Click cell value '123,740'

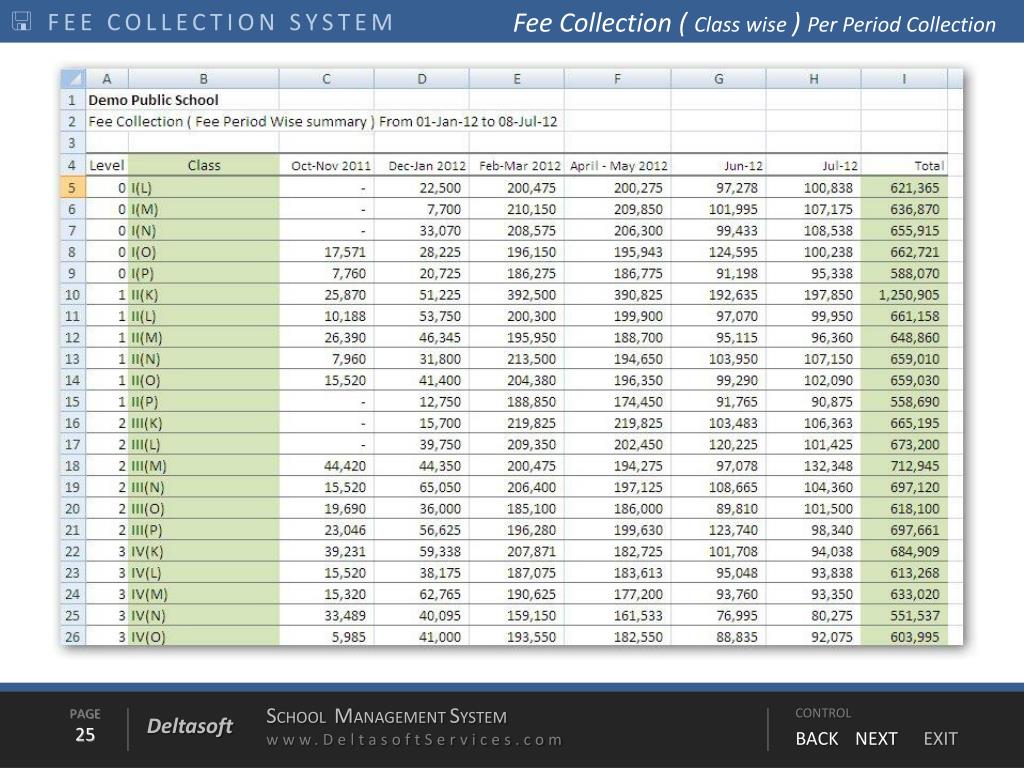(718, 530)
